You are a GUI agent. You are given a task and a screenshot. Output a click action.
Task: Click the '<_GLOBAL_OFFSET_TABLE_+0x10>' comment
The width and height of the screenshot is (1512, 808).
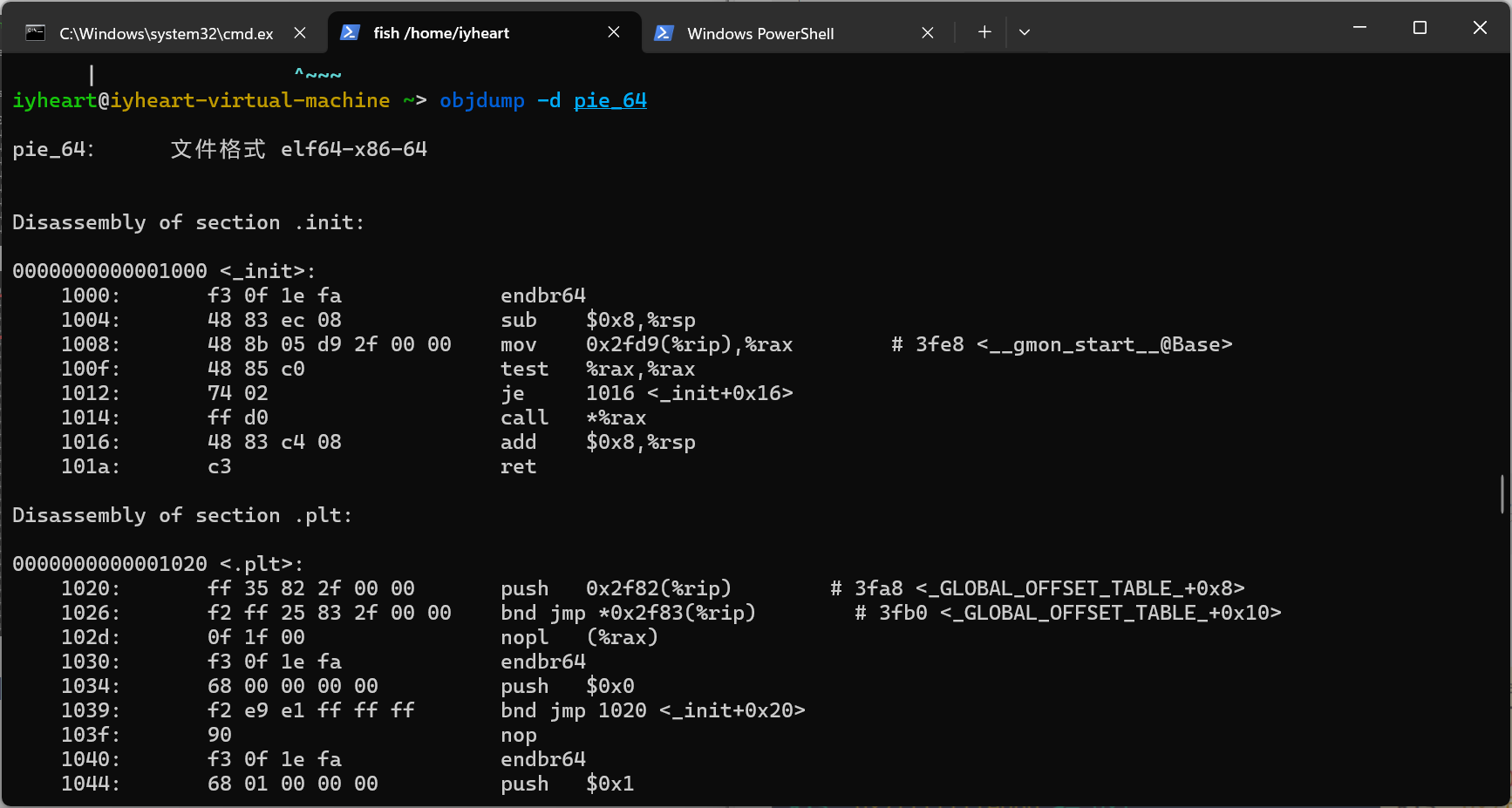[1111, 613]
